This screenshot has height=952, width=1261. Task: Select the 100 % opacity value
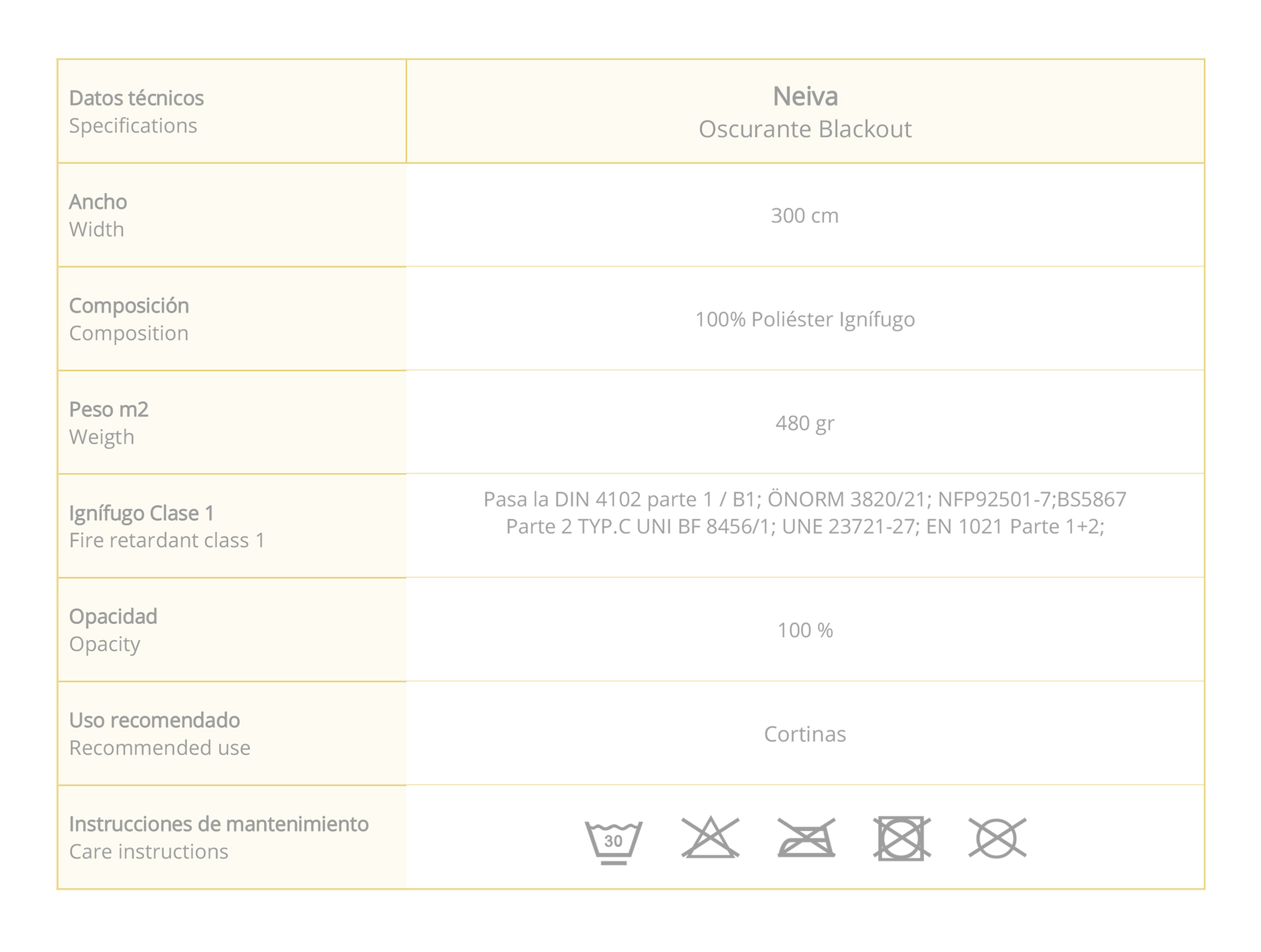click(805, 631)
